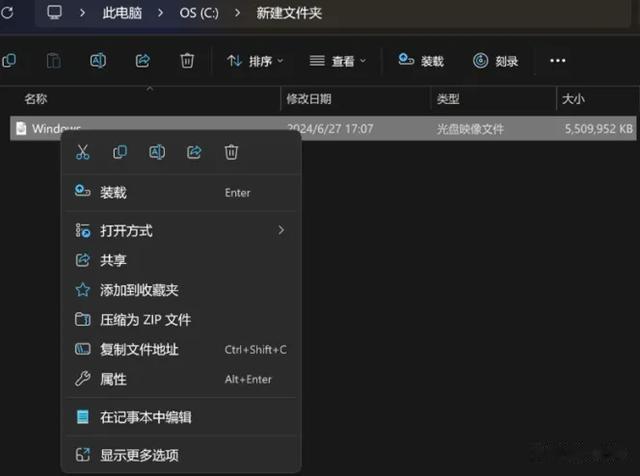Open the 排序 sort dropdown
This screenshot has width=640, height=476.
pos(255,61)
